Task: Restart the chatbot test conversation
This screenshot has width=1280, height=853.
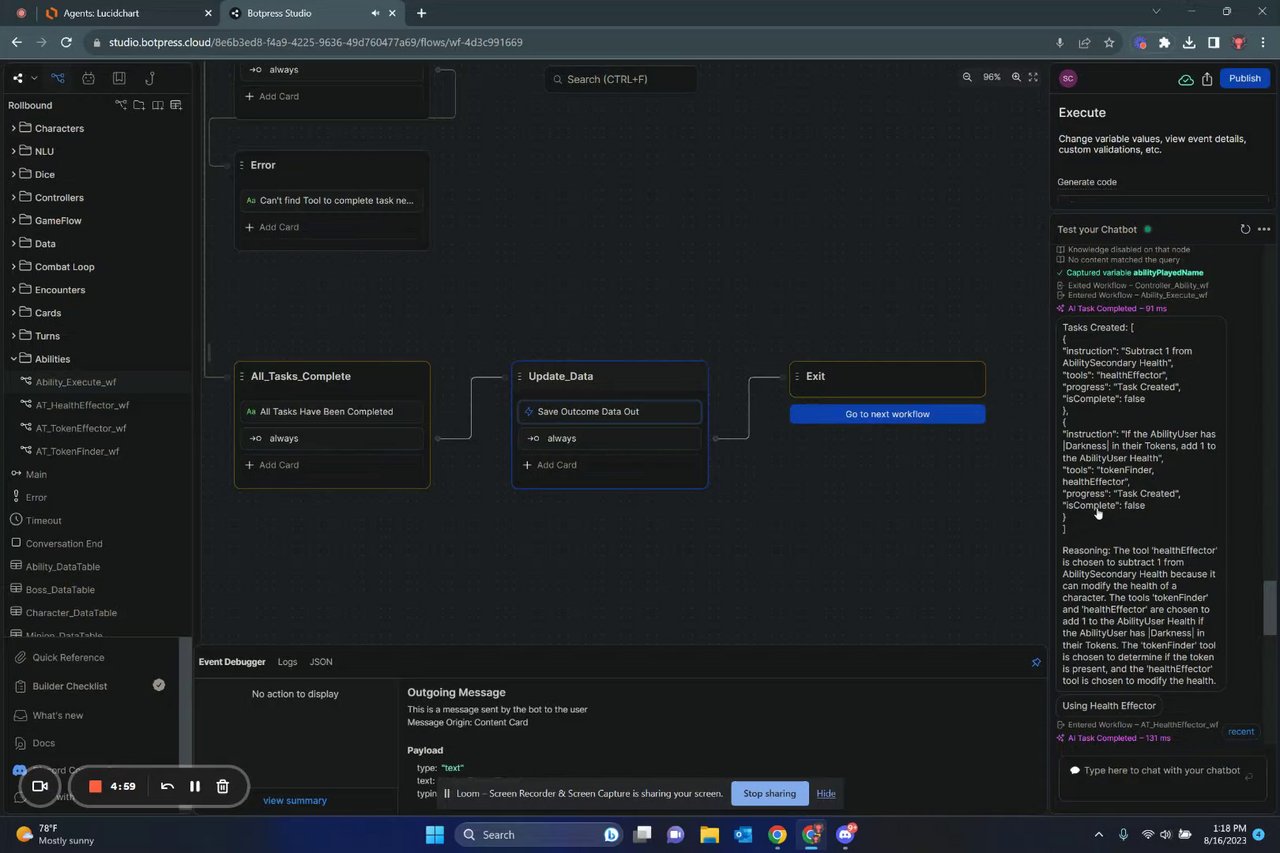Action: (x=1245, y=229)
